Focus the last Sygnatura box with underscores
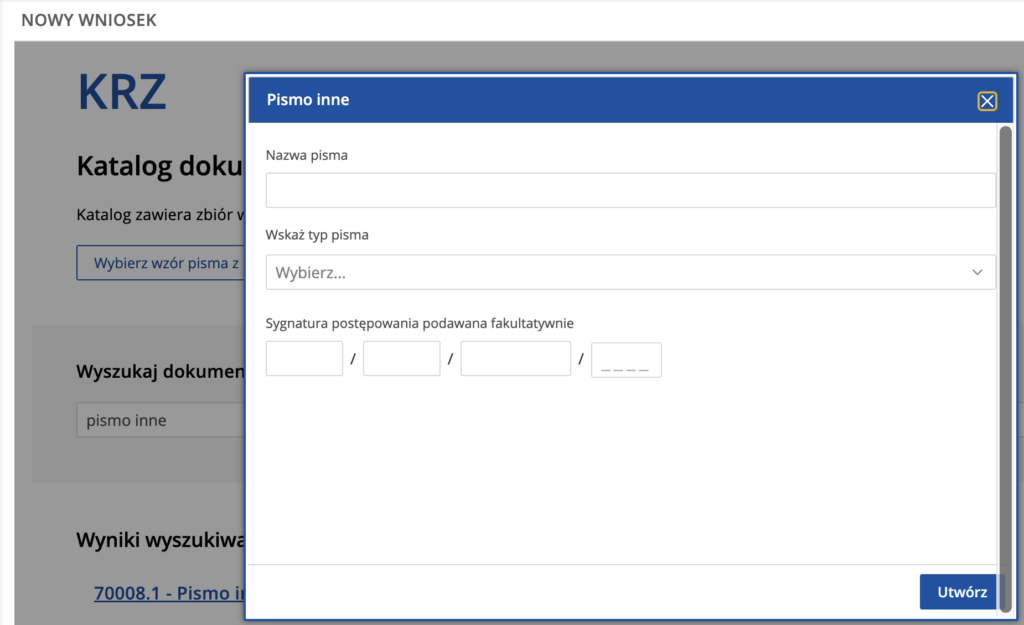 coord(626,360)
